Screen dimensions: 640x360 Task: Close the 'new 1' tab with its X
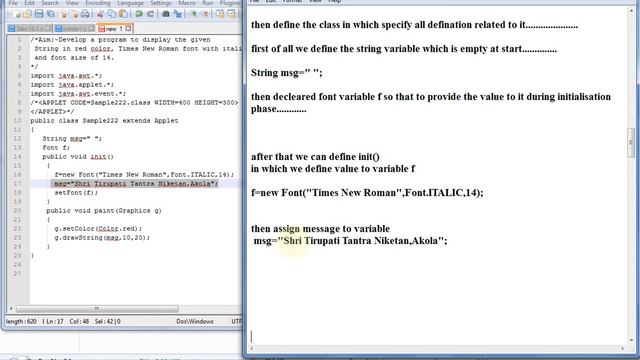[x=128, y=29]
